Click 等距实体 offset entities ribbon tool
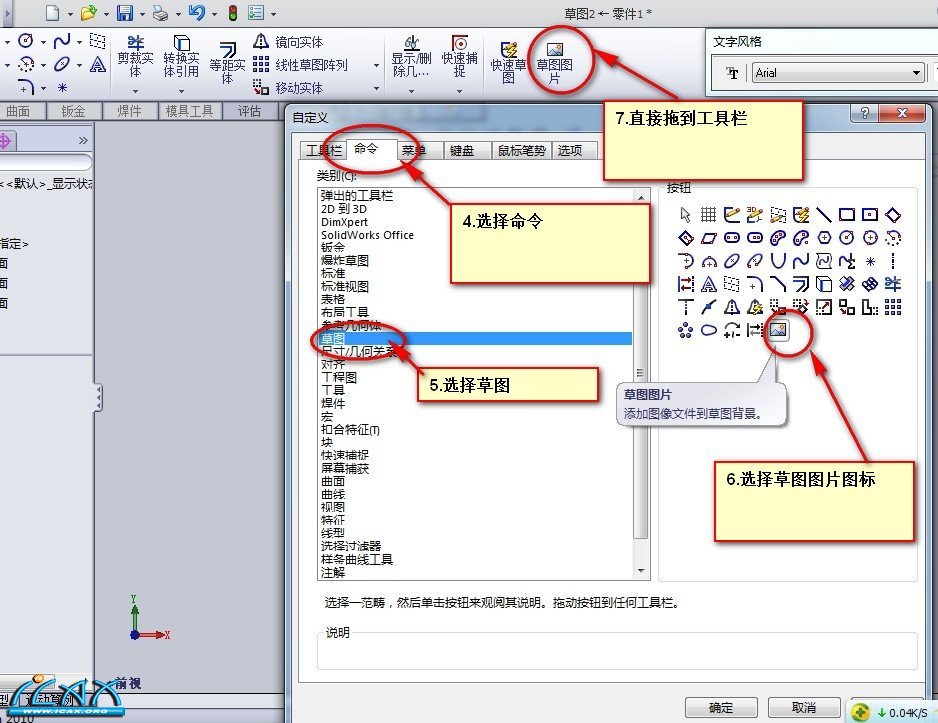The image size is (938, 723). [227, 63]
